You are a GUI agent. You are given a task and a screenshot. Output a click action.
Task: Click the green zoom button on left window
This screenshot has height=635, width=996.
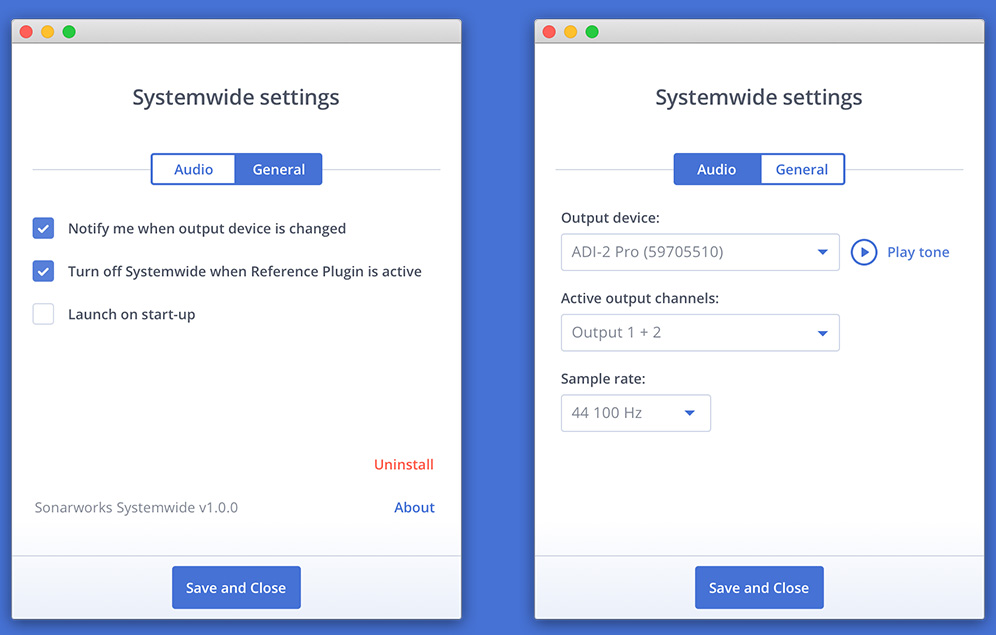[x=69, y=31]
